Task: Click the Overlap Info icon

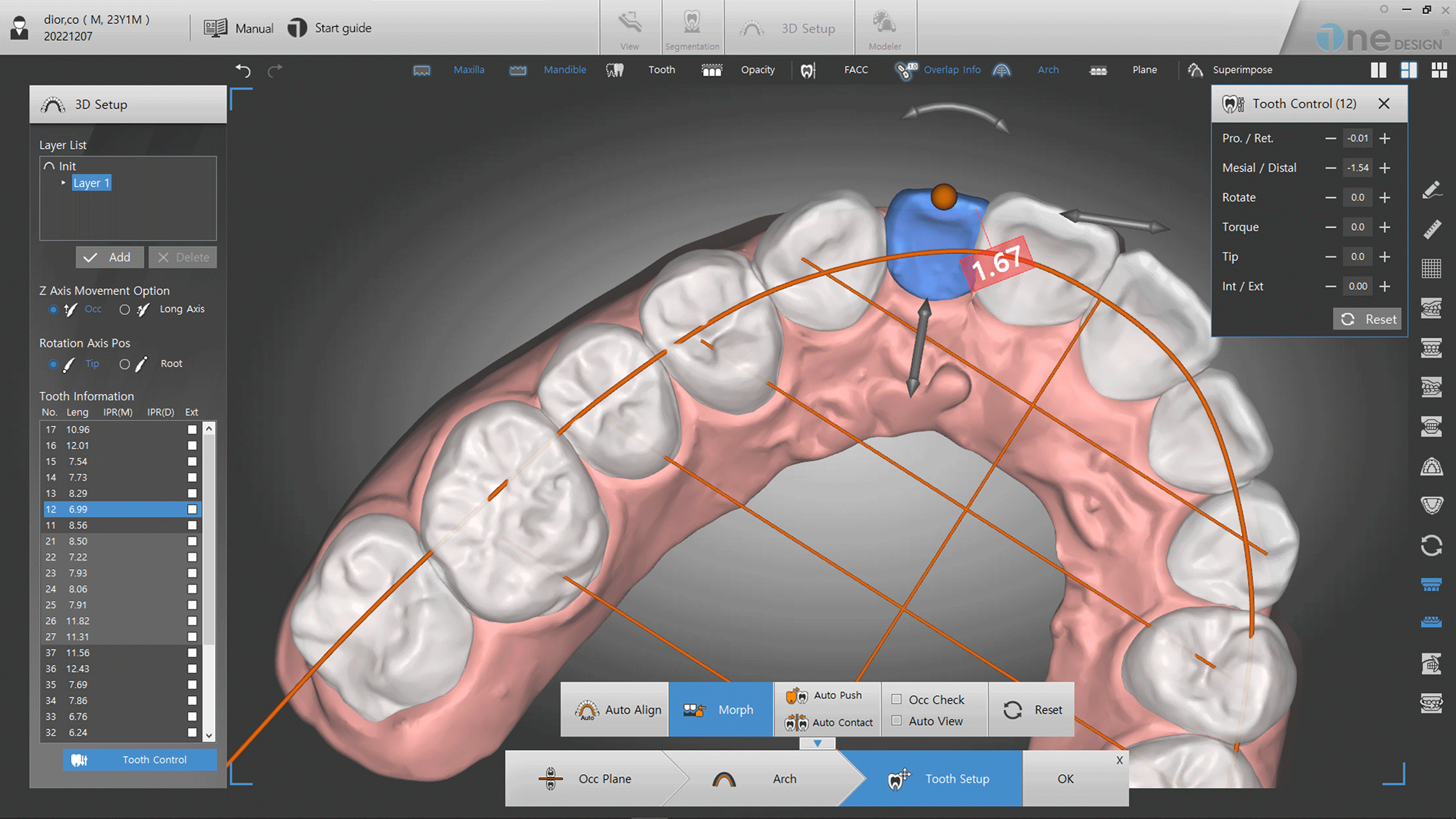Action: click(905, 69)
